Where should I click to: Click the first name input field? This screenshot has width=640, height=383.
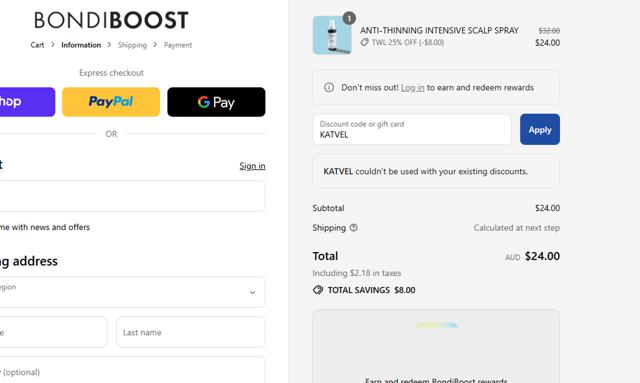53,332
